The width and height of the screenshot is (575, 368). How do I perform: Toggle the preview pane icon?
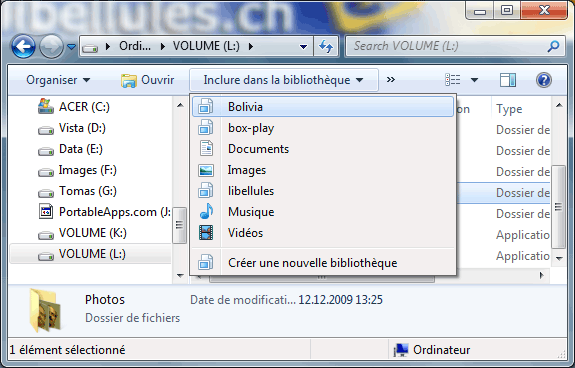(508, 80)
